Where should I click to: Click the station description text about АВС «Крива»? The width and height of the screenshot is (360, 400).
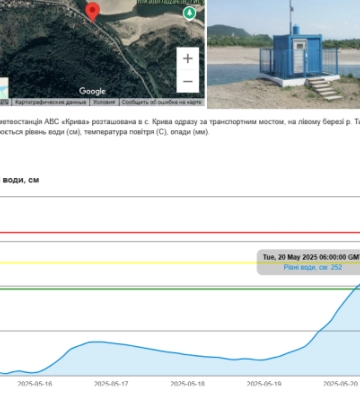pos(180,127)
